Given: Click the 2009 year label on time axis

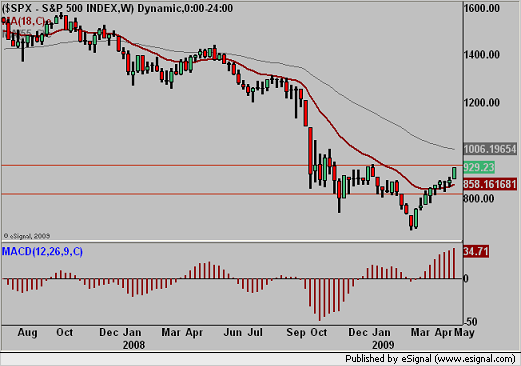Looking at the screenshot, I should 383,345.
